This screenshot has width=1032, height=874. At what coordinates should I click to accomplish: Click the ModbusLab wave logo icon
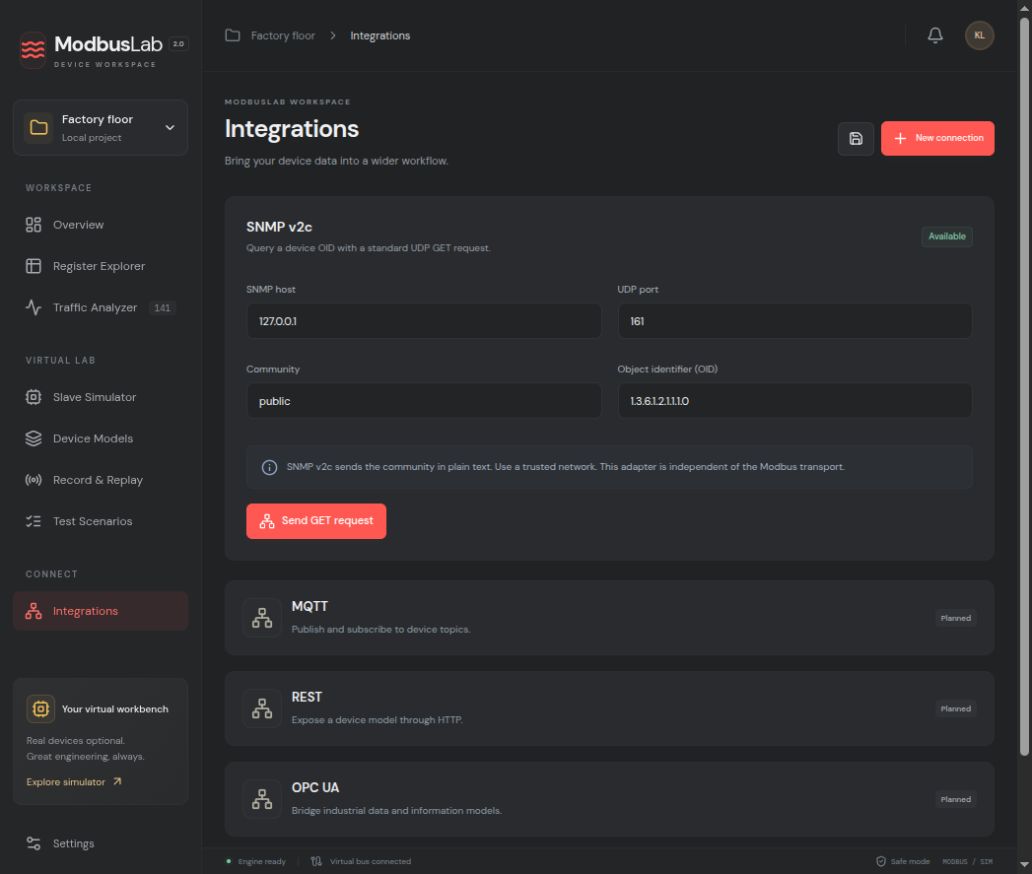click(x=32, y=49)
